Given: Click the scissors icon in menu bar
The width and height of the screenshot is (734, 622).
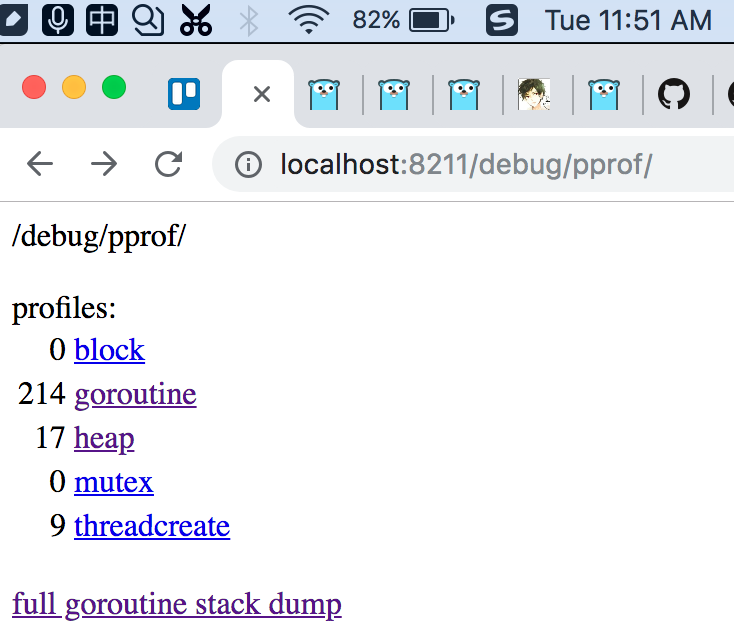Looking at the screenshot, I should pos(196,20).
